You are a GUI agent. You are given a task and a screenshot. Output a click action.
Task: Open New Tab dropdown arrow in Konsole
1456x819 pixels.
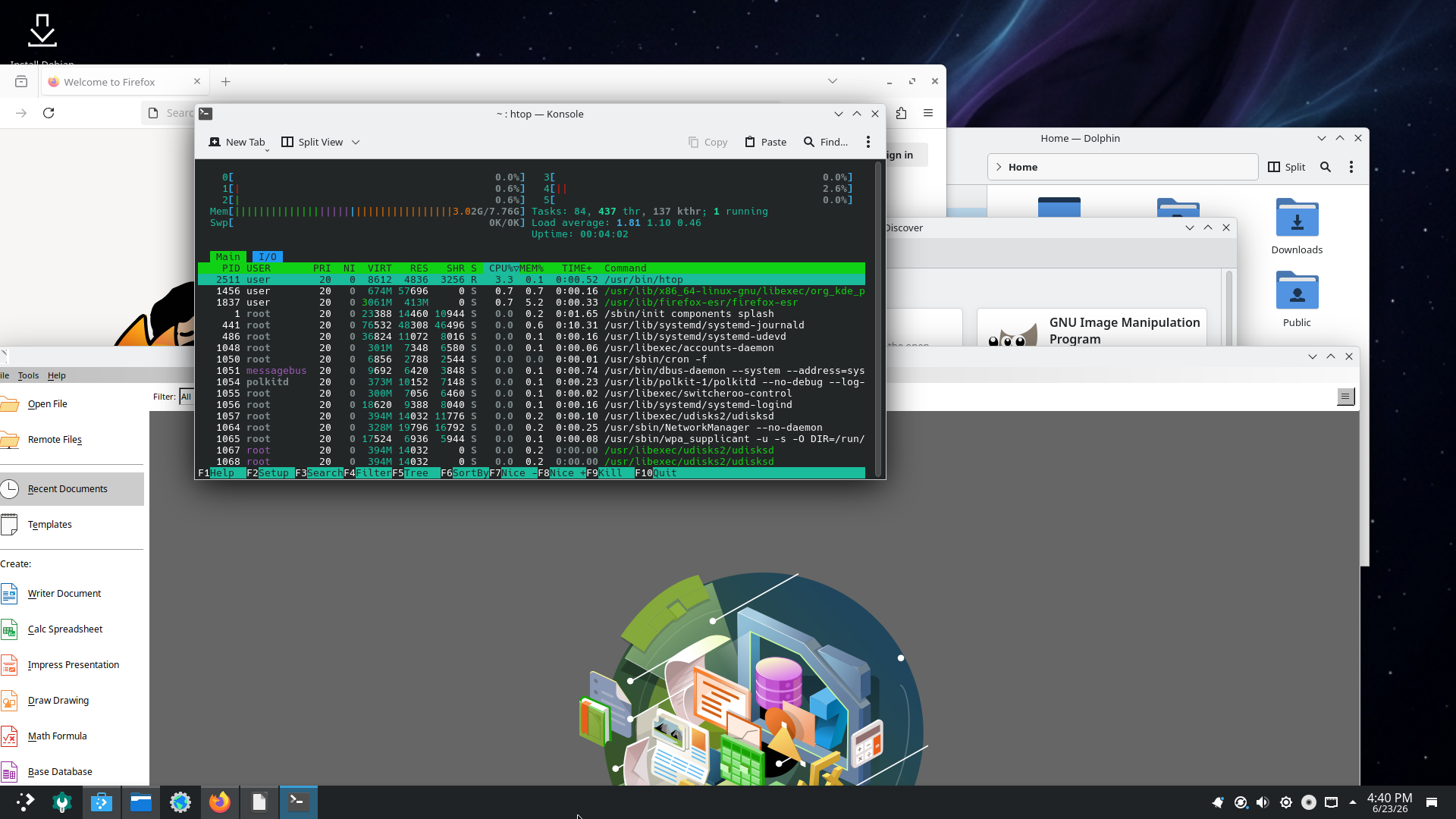point(267,150)
